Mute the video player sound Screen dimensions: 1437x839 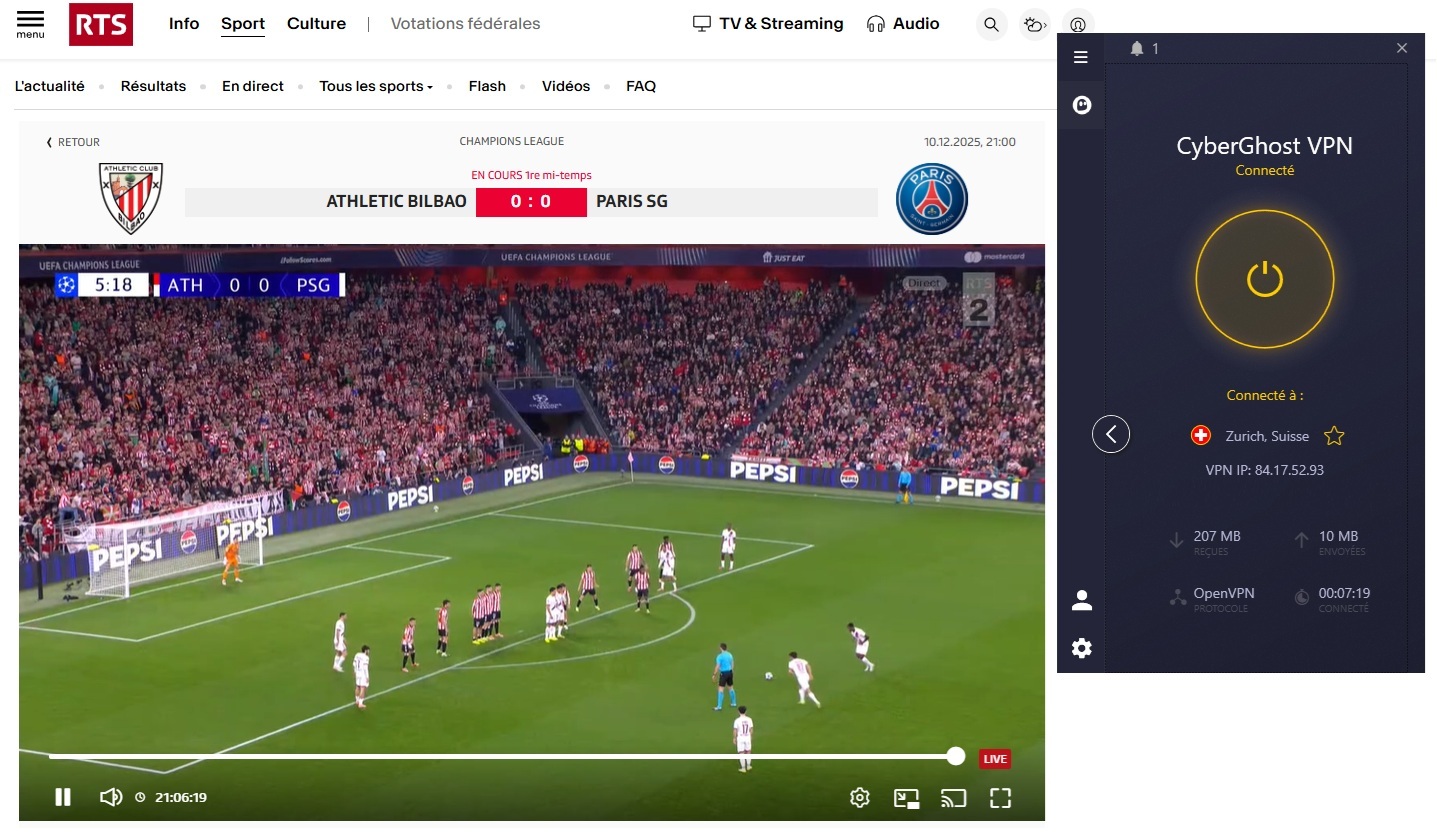[111, 797]
